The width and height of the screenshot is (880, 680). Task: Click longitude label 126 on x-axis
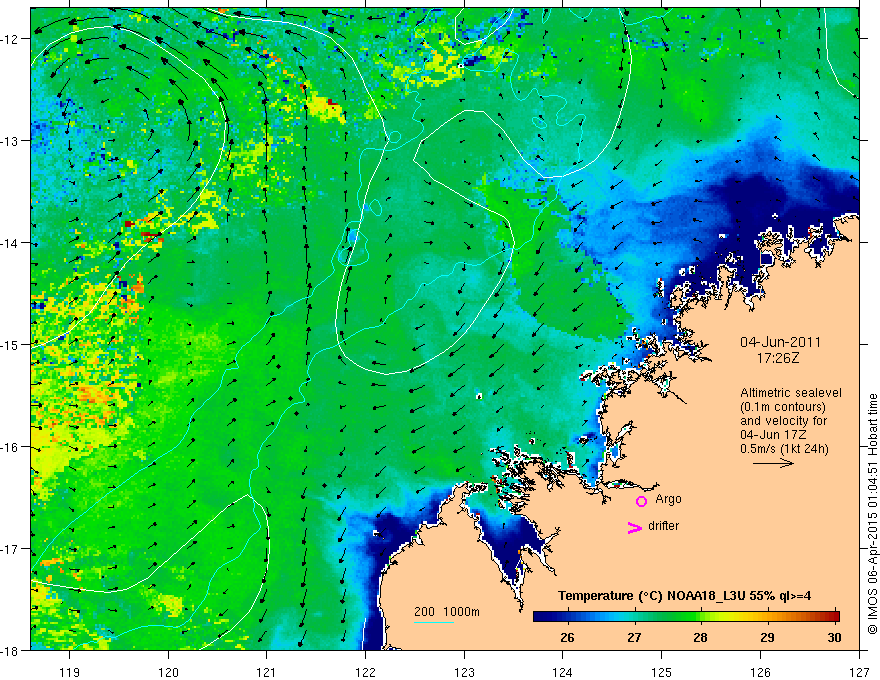pyautogui.click(x=760, y=672)
